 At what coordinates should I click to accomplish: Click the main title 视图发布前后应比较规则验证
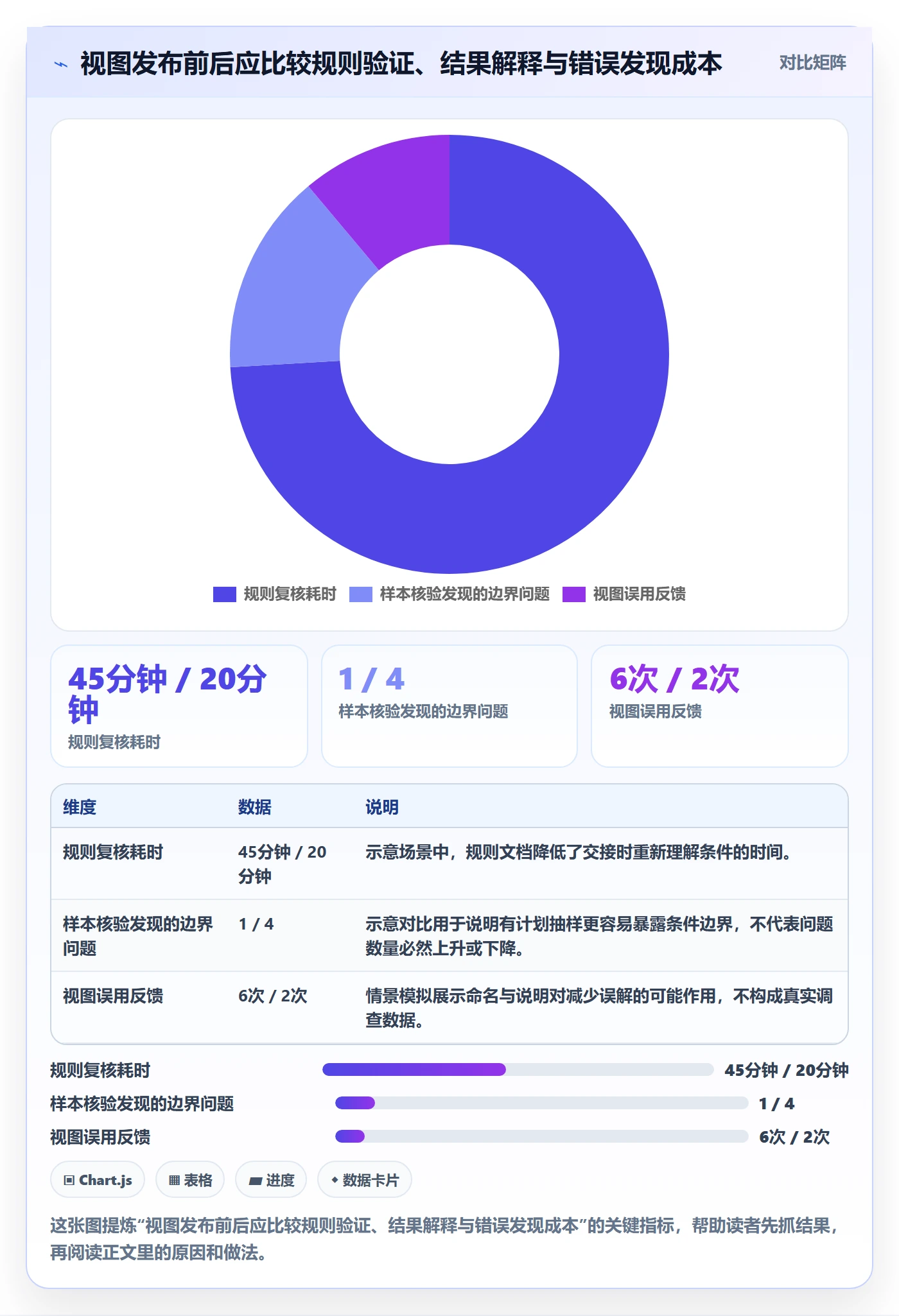[x=401, y=64]
